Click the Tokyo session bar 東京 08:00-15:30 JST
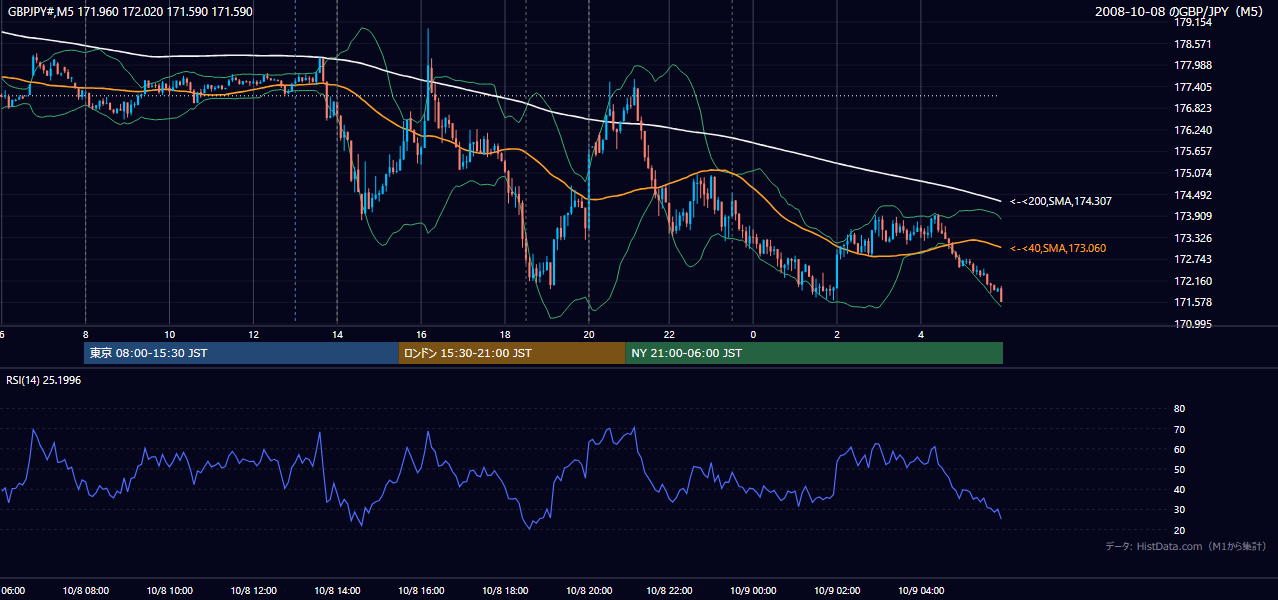Screen dimensions: 1278x600 pyautogui.click(x=241, y=353)
